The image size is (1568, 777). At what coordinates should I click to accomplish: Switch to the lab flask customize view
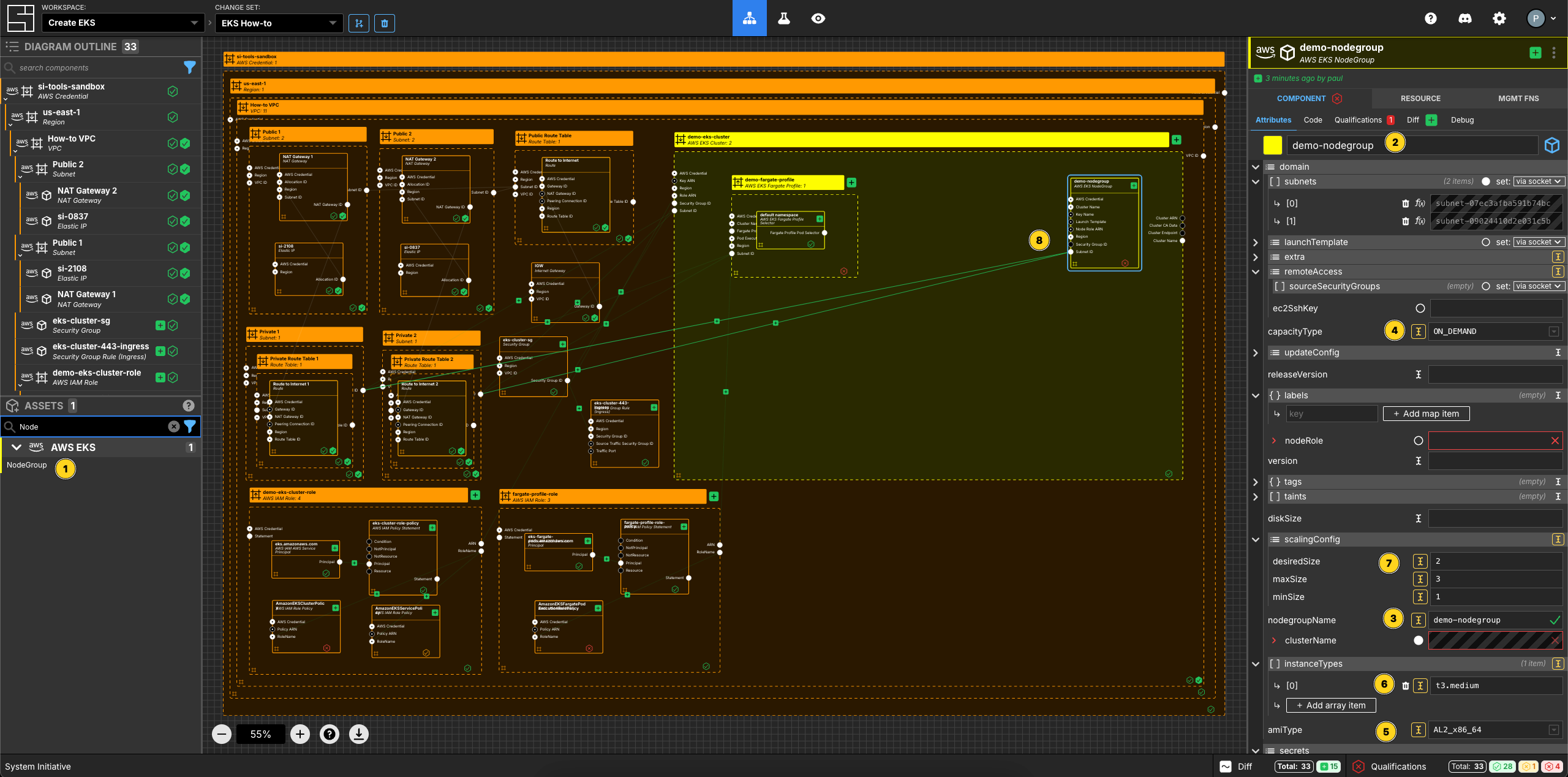783,18
